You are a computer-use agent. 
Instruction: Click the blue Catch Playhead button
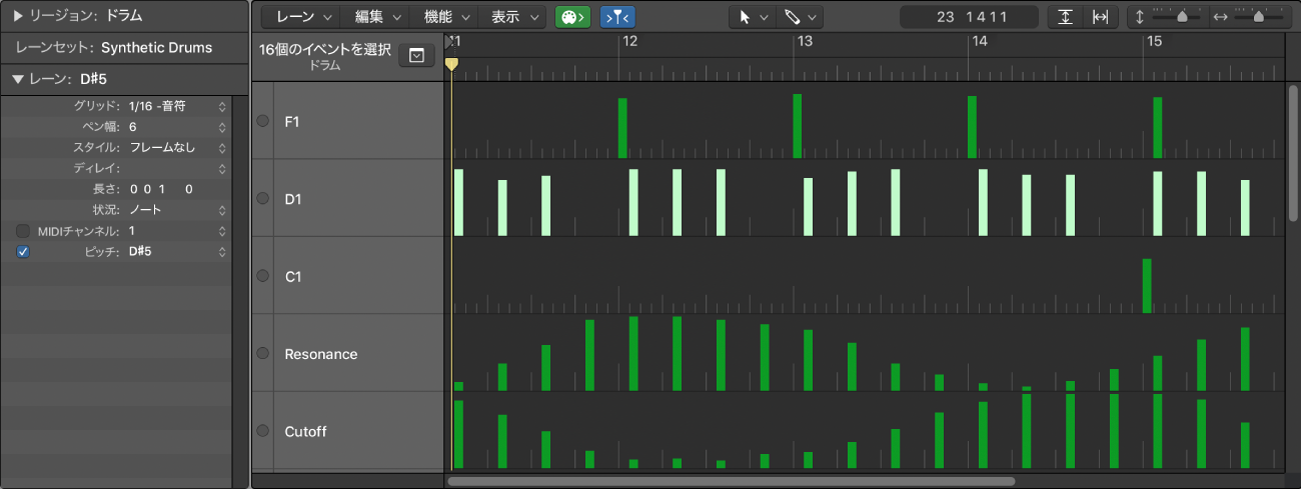[617, 17]
